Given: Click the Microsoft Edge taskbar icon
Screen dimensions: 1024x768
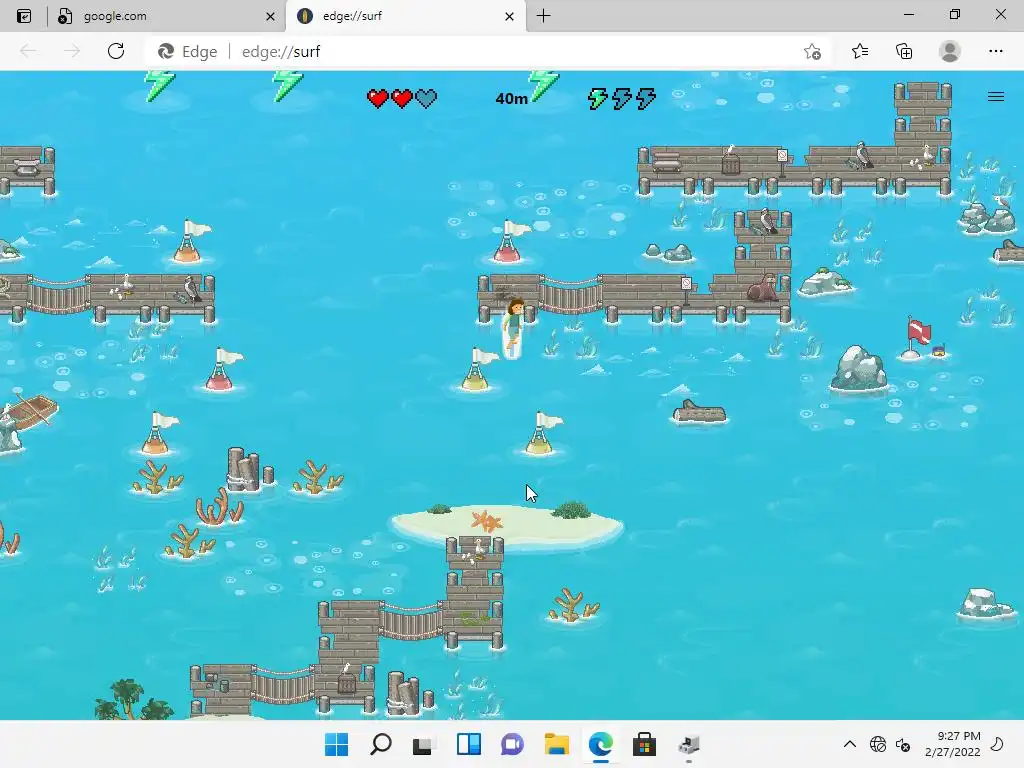Looking at the screenshot, I should (600, 744).
